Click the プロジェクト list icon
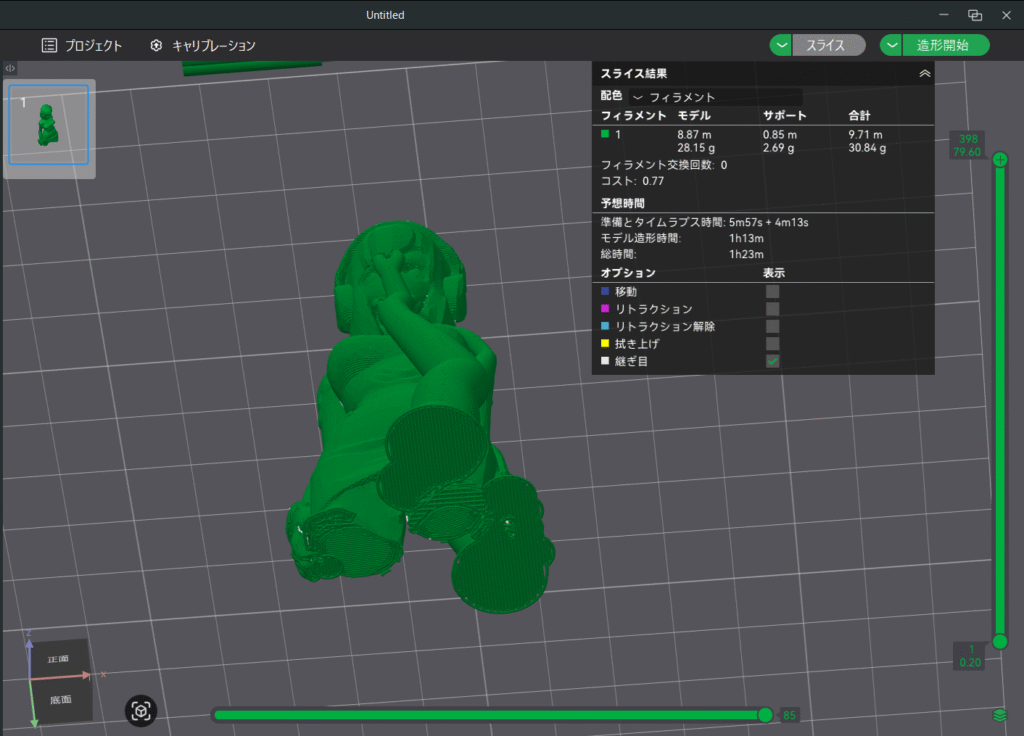 49,46
